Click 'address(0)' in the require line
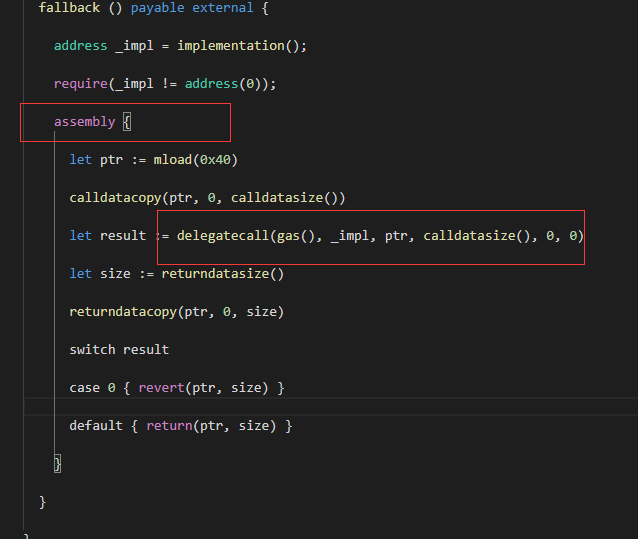638x539 pixels. pos(223,84)
